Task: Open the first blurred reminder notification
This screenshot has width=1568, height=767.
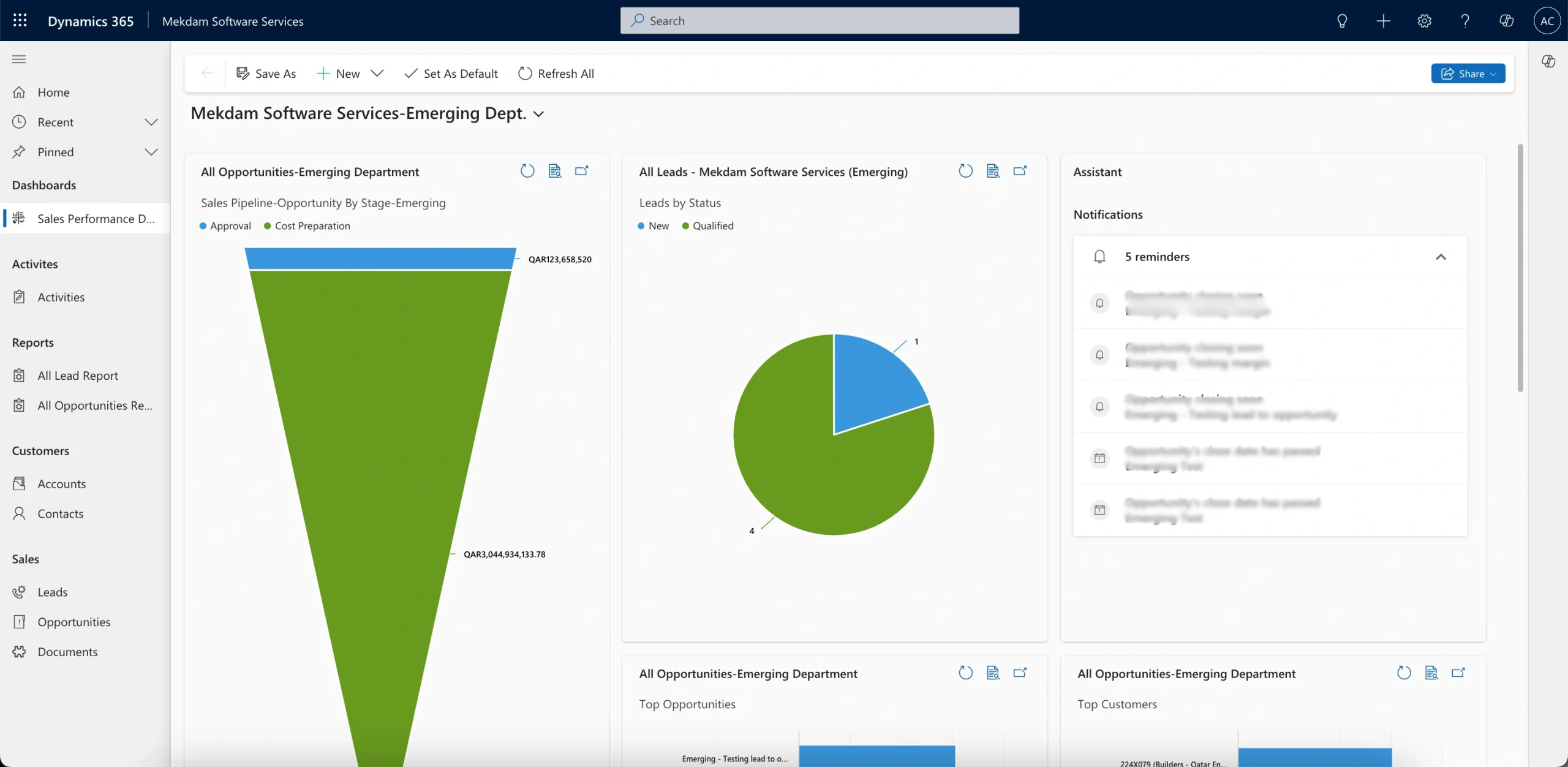Action: (1270, 303)
